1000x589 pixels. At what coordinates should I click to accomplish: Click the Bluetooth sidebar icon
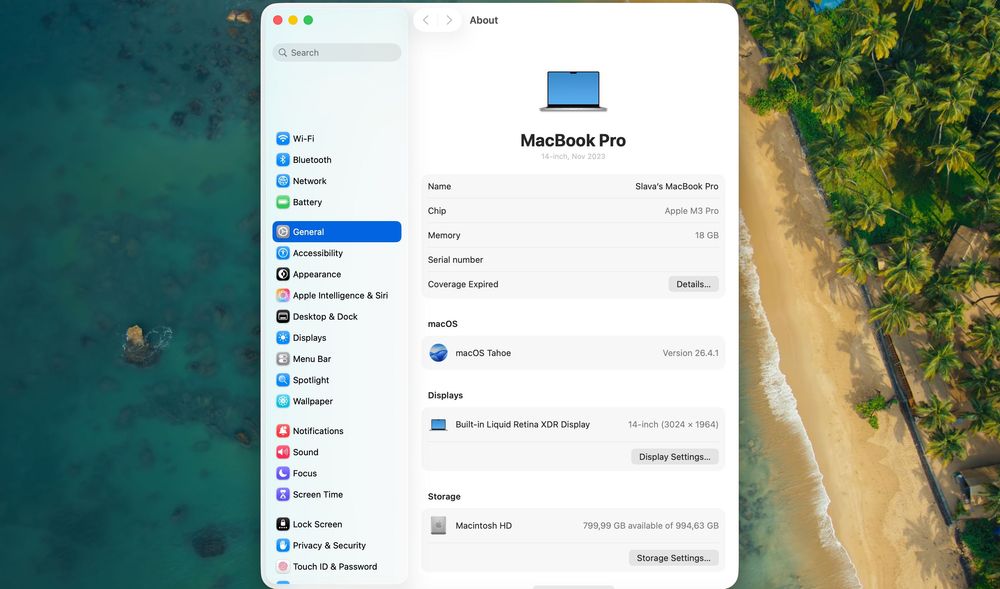[283, 159]
